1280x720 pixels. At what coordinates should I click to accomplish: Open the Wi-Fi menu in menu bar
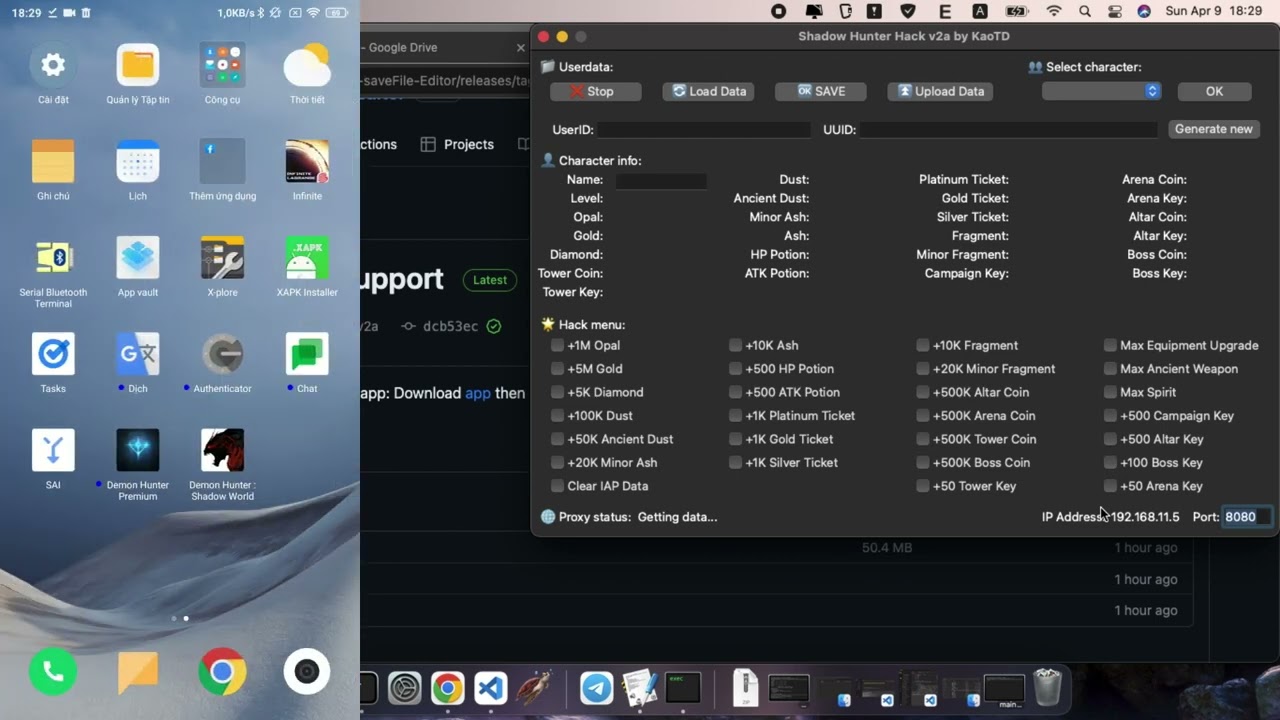click(1054, 11)
